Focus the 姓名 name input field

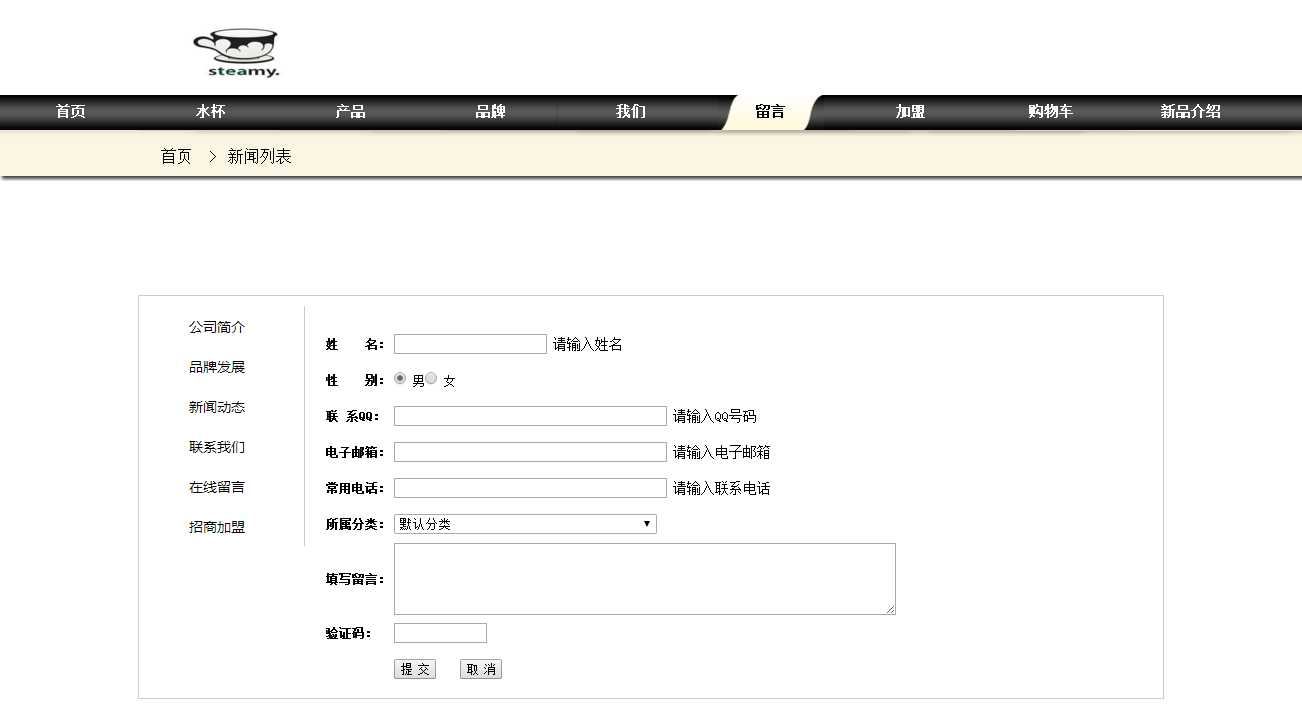pyautogui.click(x=470, y=344)
